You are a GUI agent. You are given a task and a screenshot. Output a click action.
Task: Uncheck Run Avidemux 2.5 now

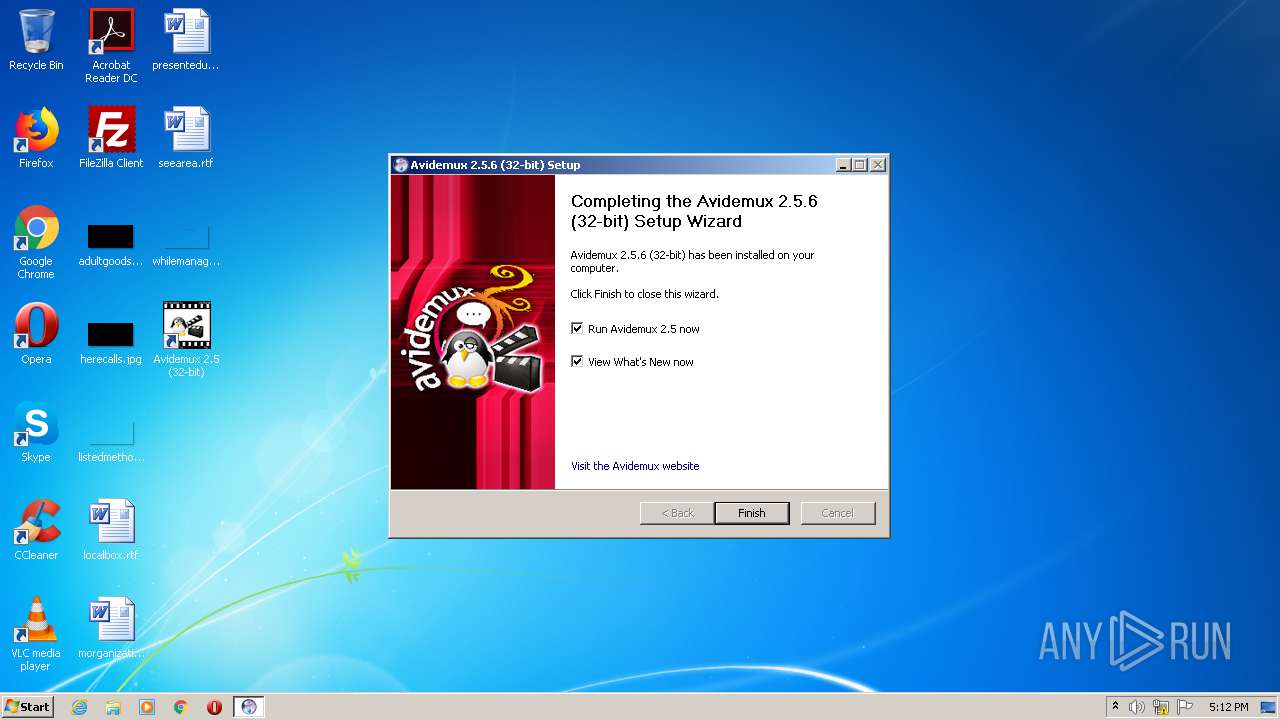(577, 328)
